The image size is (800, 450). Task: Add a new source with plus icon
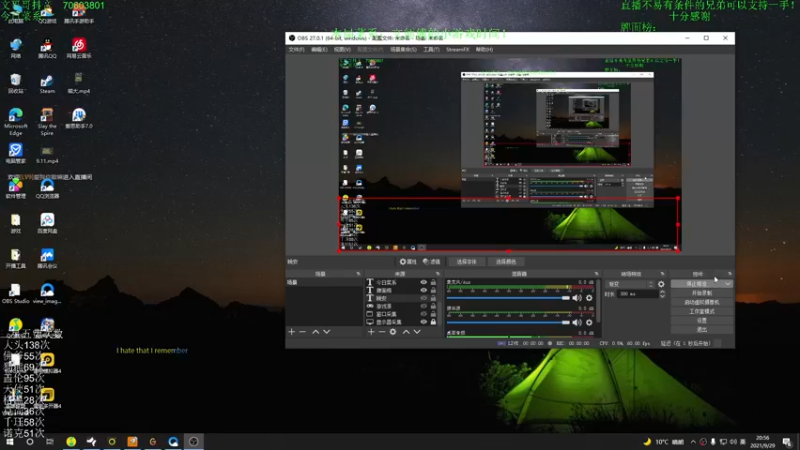point(371,332)
